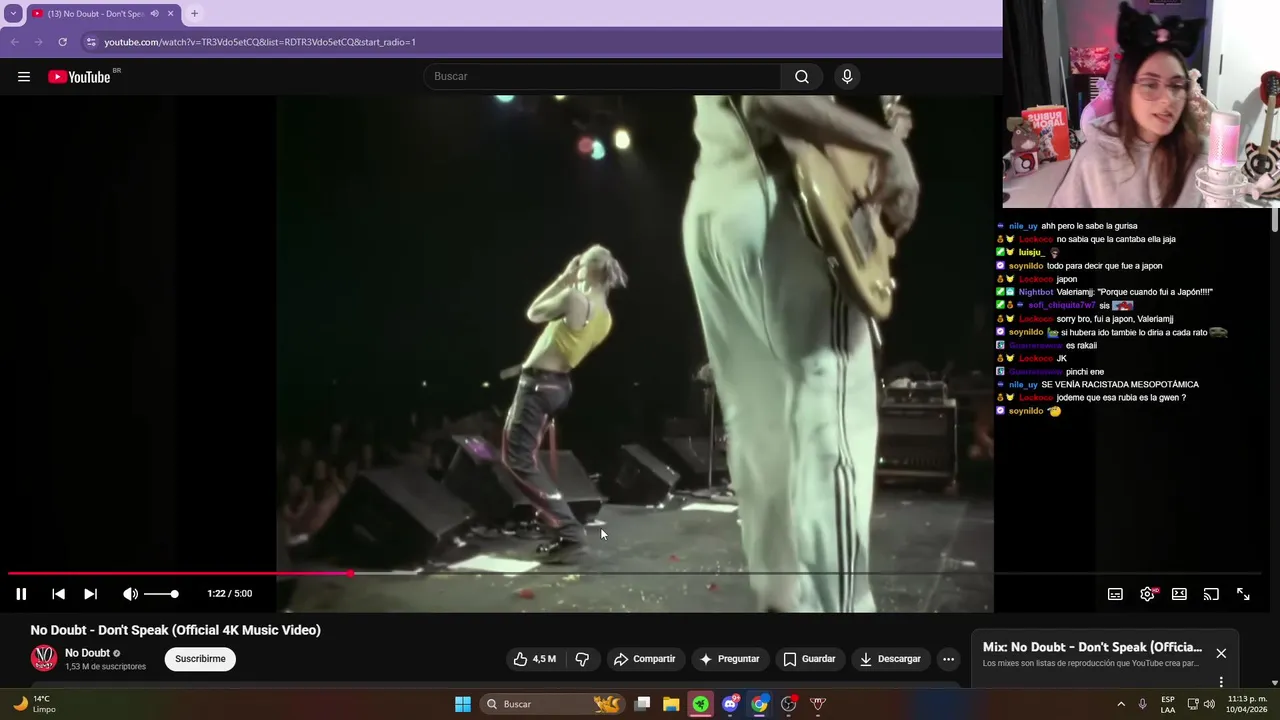Download video with Descargar button
The height and width of the screenshot is (720, 1280).
[x=890, y=659]
